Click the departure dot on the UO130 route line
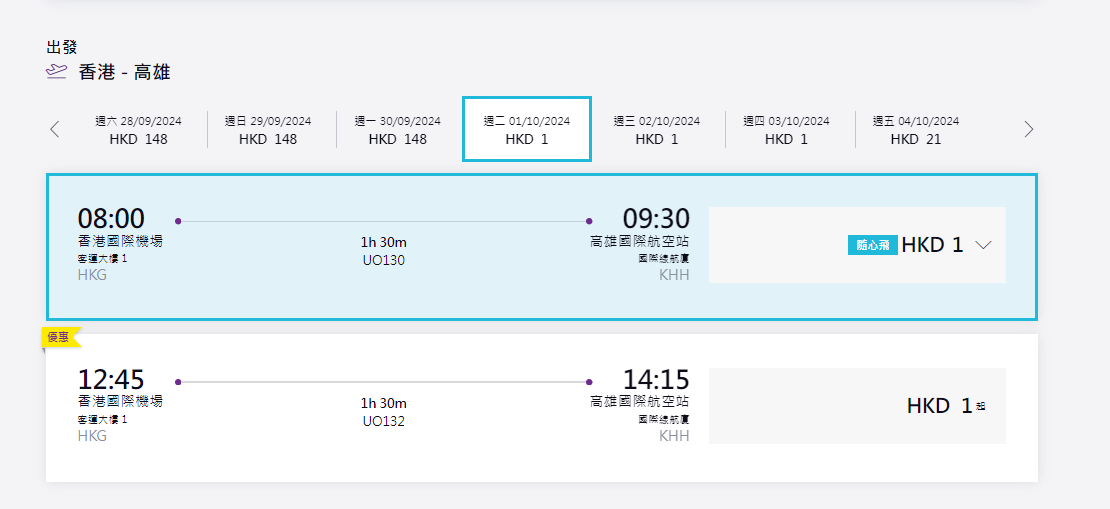Image resolution: width=1110 pixels, height=509 pixels. click(178, 221)
